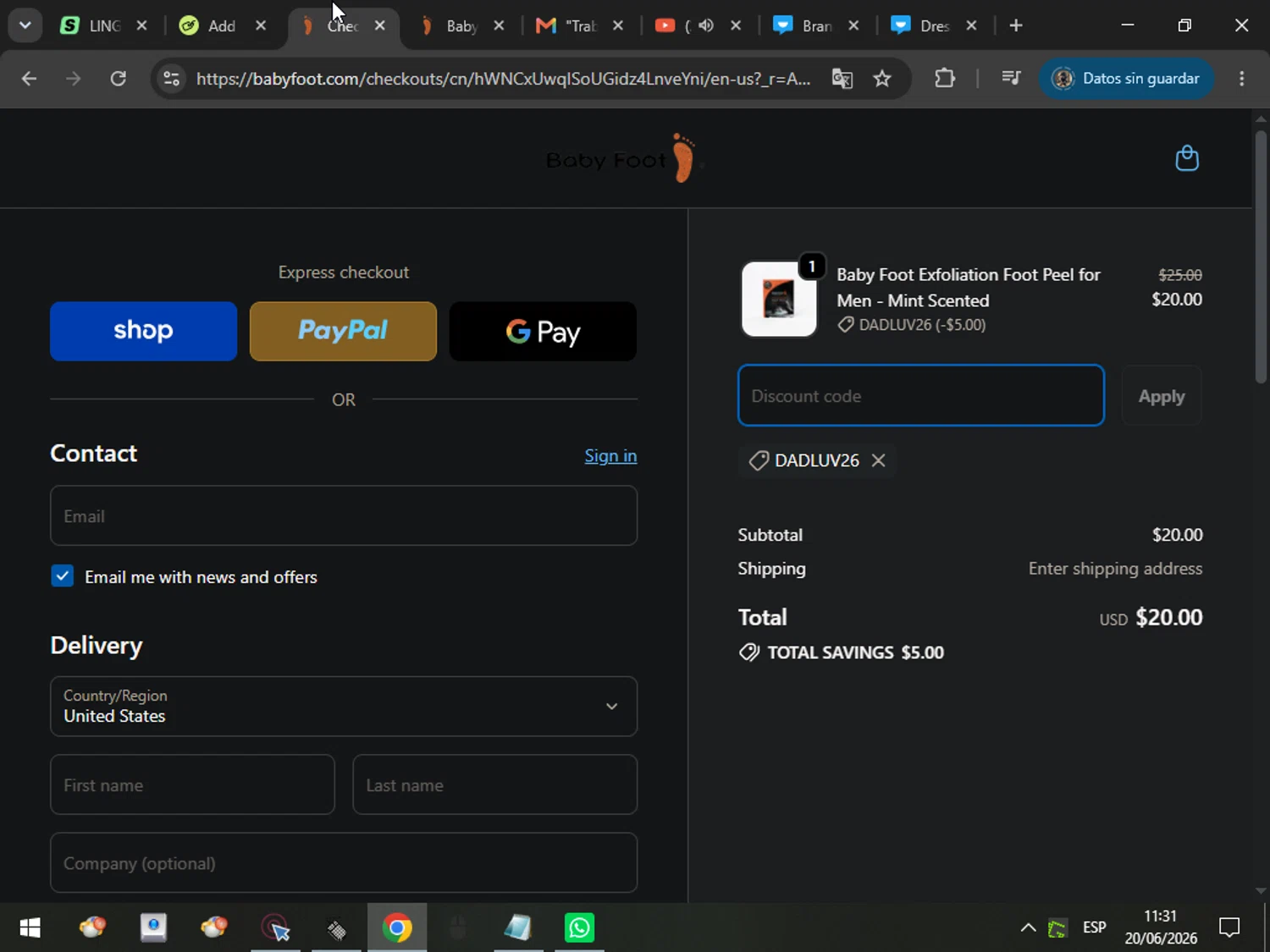This screenshot has height=952, width=1270.
Task: Reload the current page
Action: click(119, 79)
